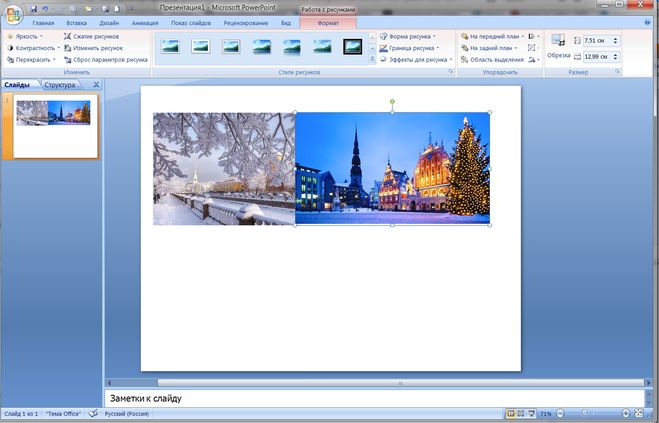The height and width of the screenshot is (423, 659).
Task: Click Reset Picture (Сброс параметров рисунка)
Action: tap(105, 60)
